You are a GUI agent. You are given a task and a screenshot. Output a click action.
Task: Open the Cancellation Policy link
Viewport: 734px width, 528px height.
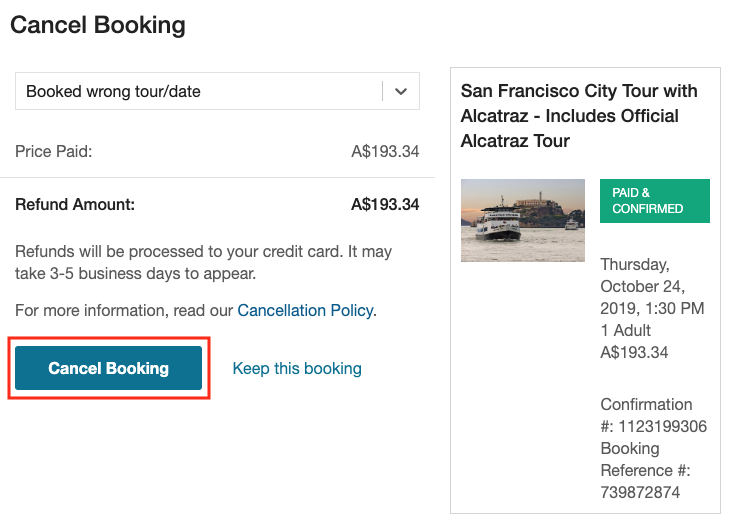[305, 310]
